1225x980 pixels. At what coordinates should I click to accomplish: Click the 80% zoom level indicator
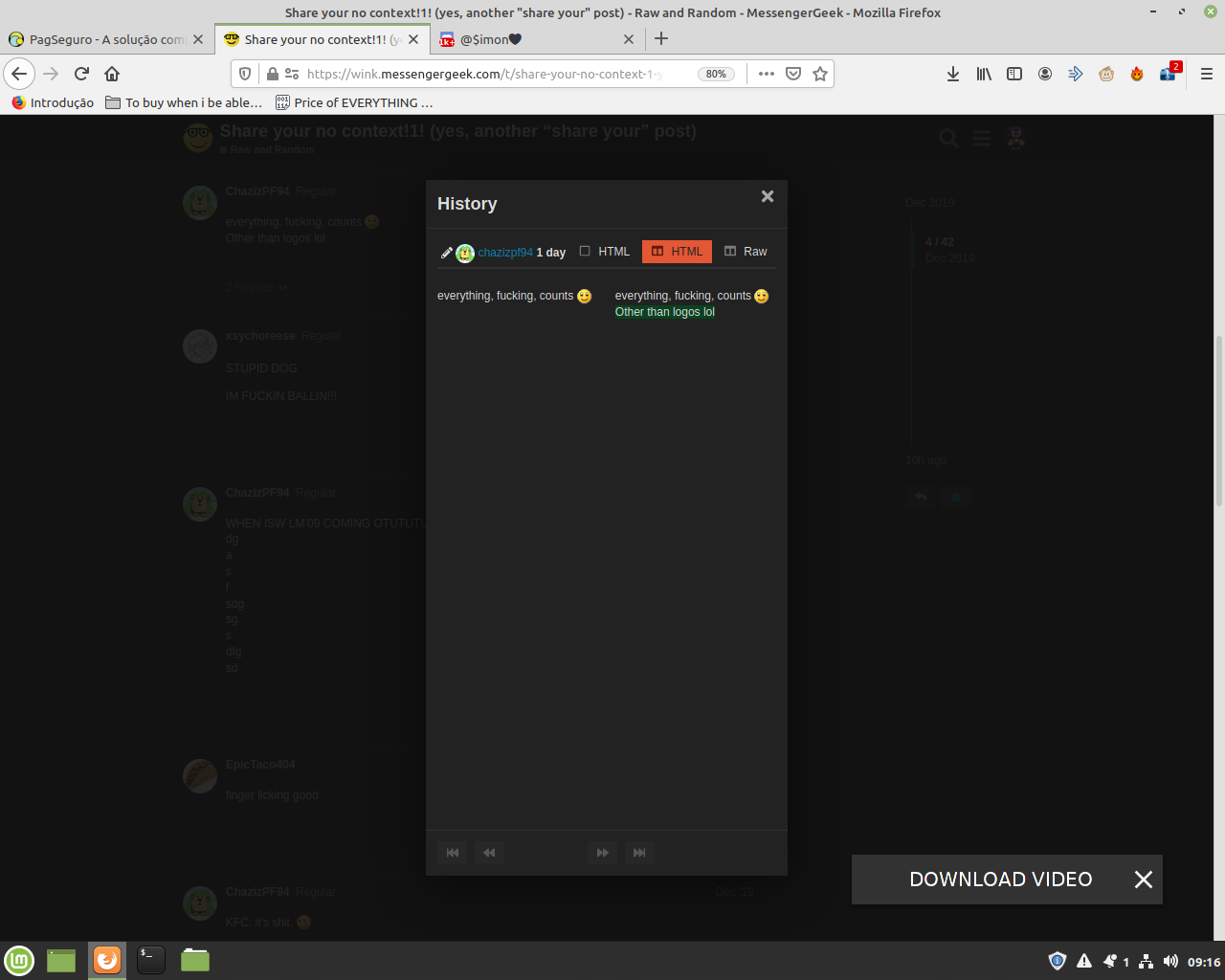[x=716, y=74]
